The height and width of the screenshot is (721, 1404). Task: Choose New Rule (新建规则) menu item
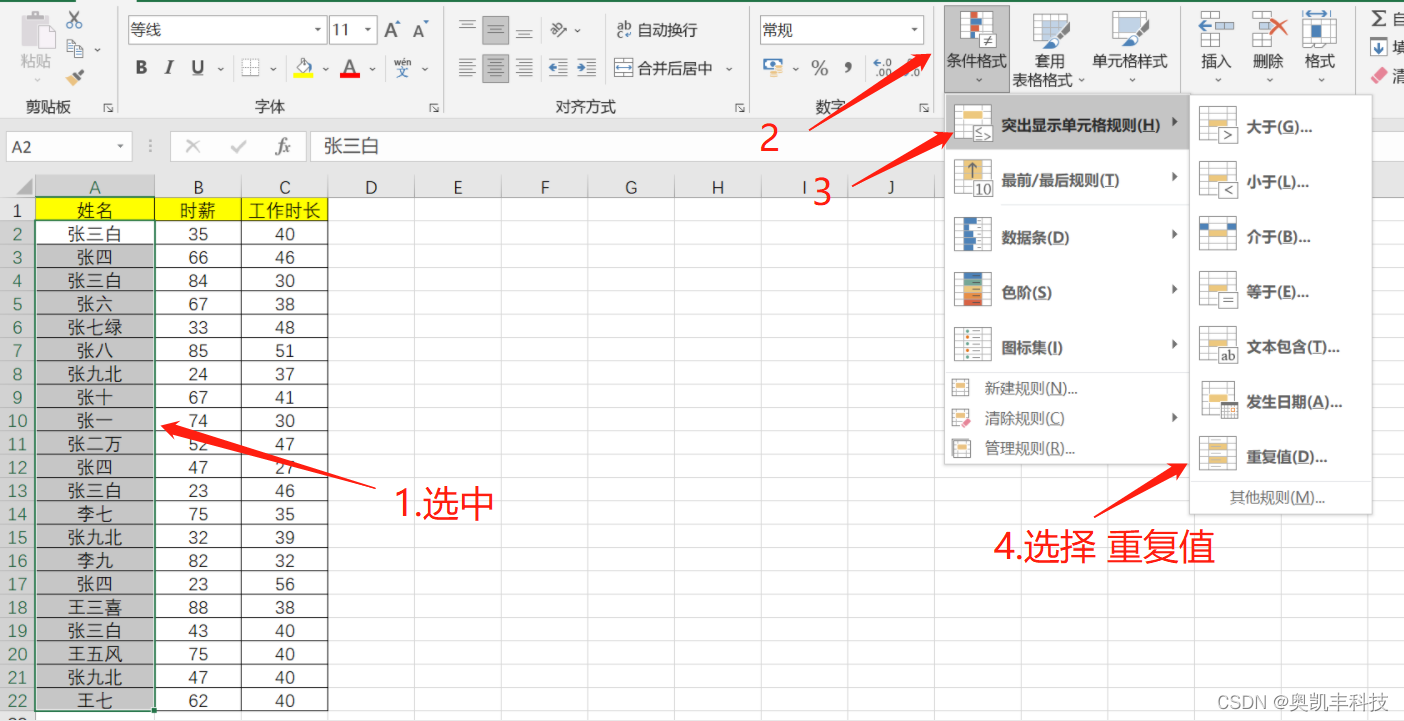[1067, 388]
